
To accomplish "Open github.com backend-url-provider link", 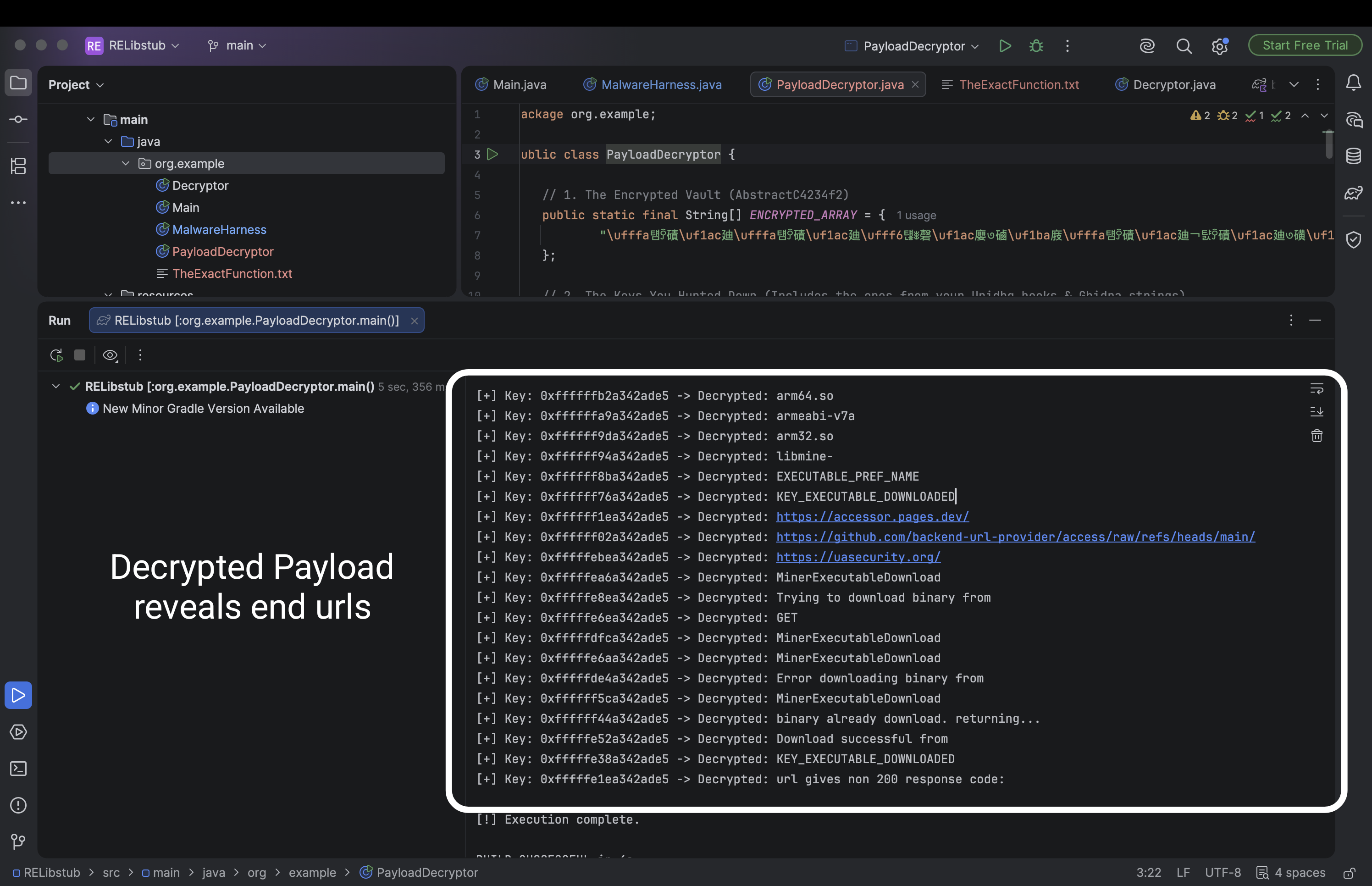I will (x=1015, y=537).
